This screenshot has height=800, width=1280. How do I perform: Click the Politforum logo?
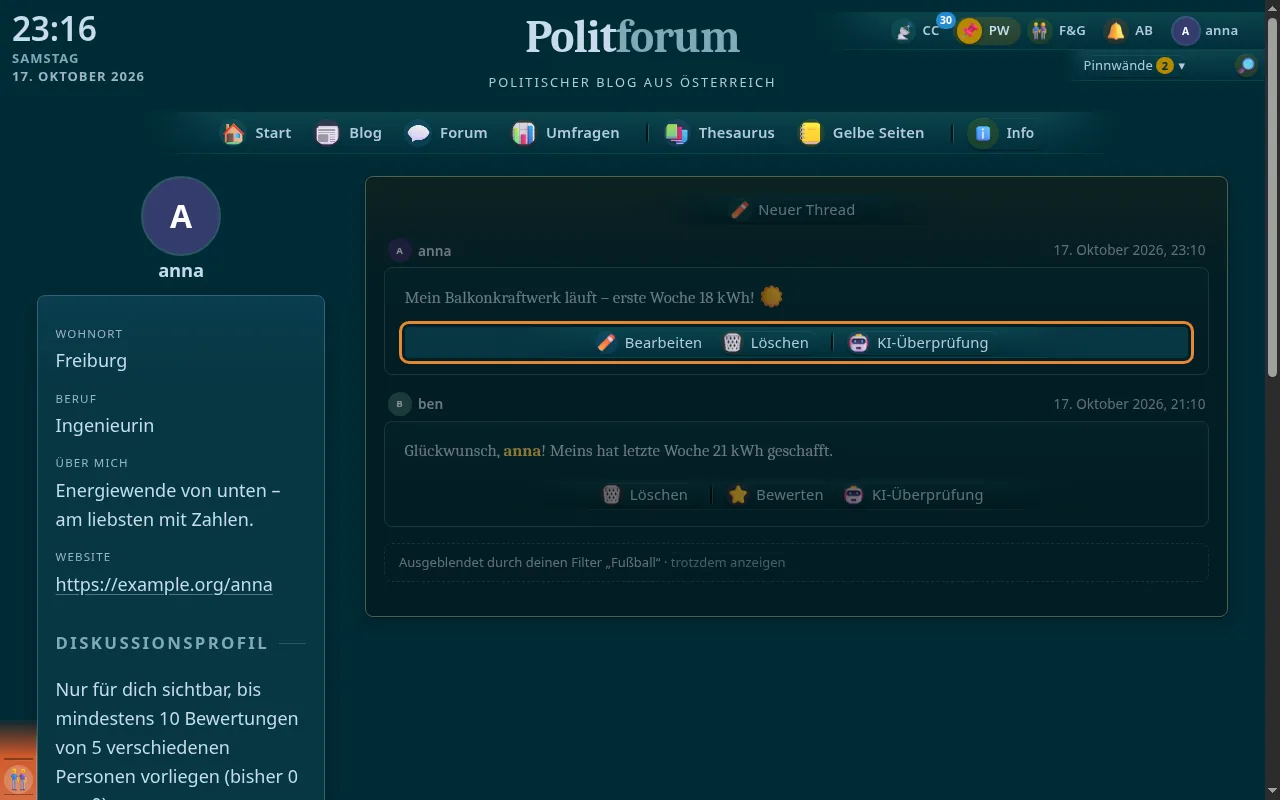[x=633, y=37]
